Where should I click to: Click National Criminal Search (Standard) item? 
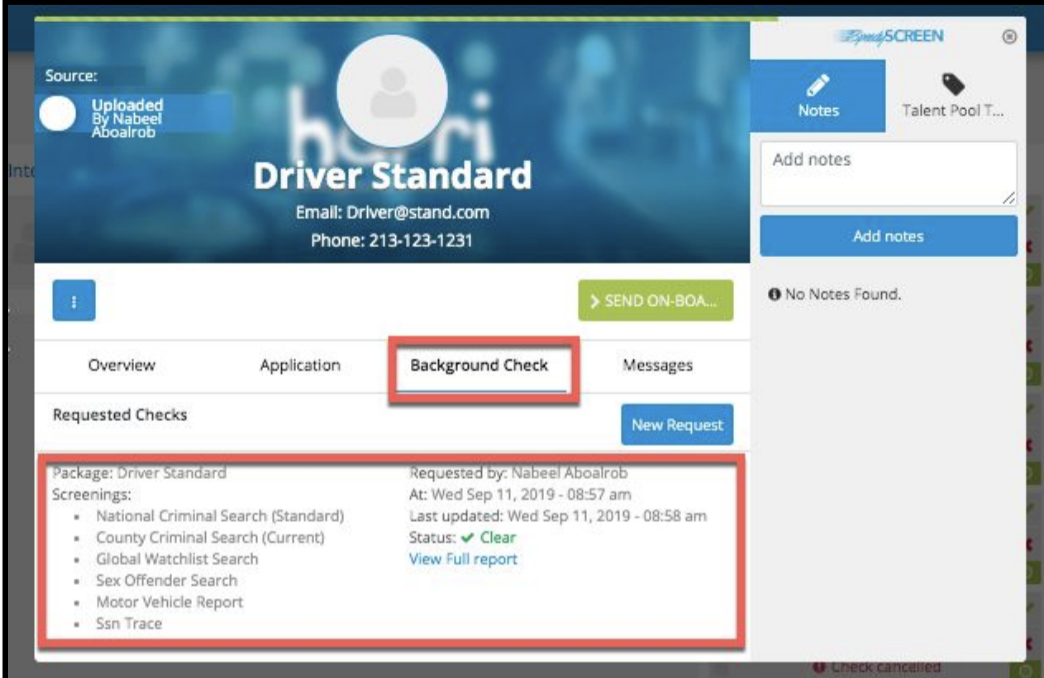[x=220, y=516]
